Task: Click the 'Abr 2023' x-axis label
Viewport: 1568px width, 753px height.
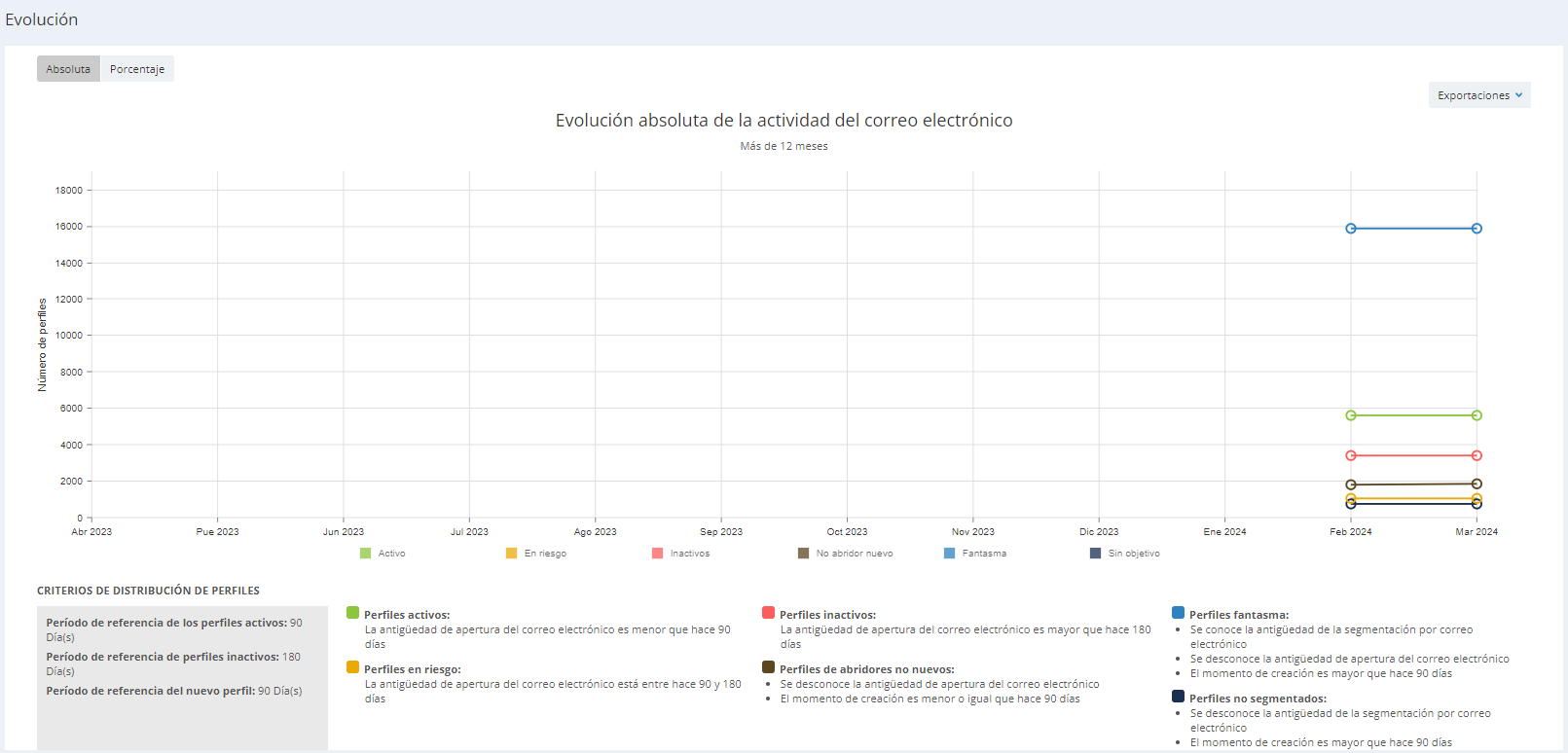Action: (x=91, y=532)
